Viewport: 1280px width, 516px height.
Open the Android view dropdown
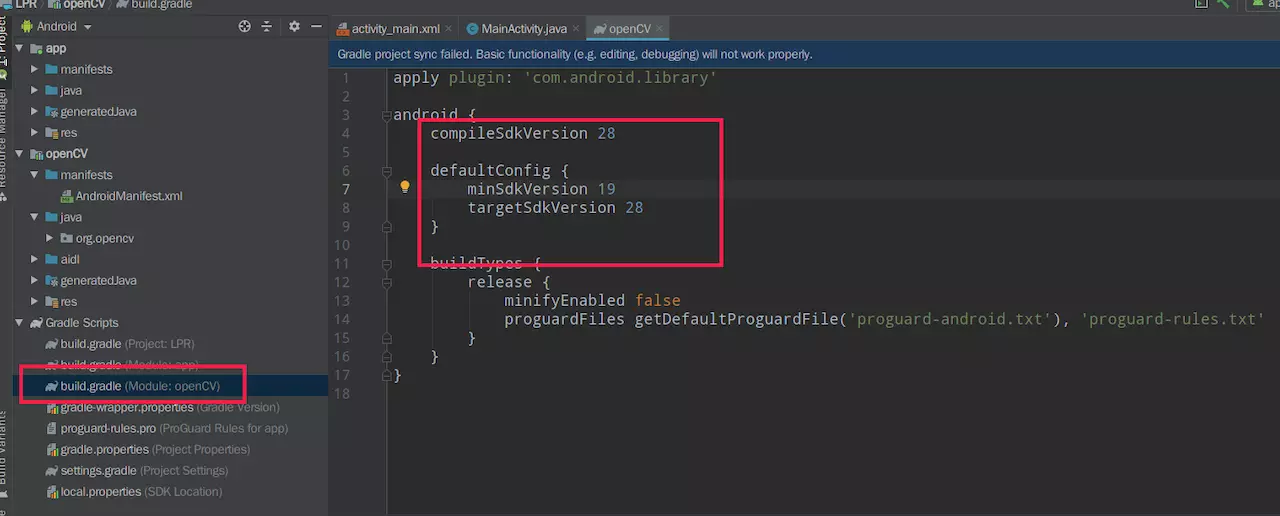(64, 27)
